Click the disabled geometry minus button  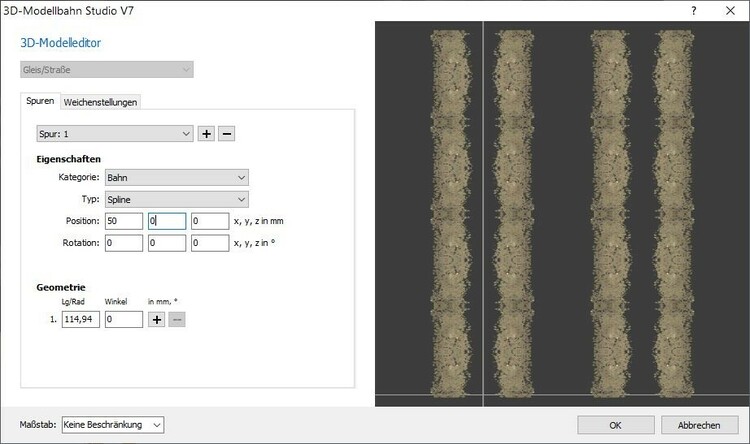[x=177, y=320]
